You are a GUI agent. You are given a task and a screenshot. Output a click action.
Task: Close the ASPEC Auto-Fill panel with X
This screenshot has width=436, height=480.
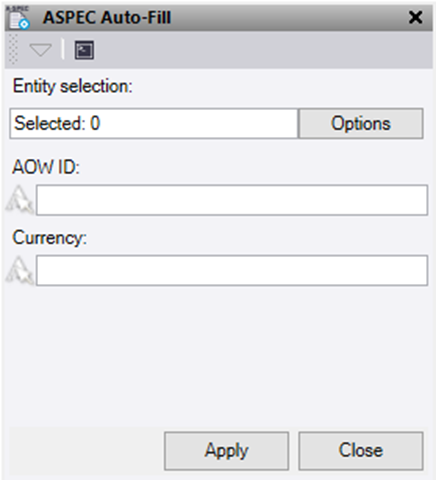(415, 17)
